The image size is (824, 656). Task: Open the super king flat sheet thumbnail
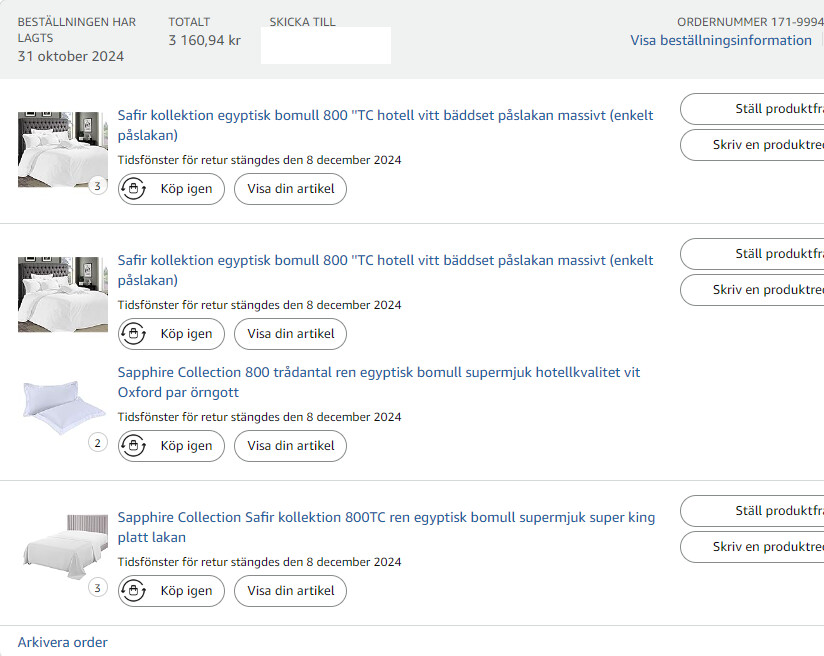[x=65, y=547]
